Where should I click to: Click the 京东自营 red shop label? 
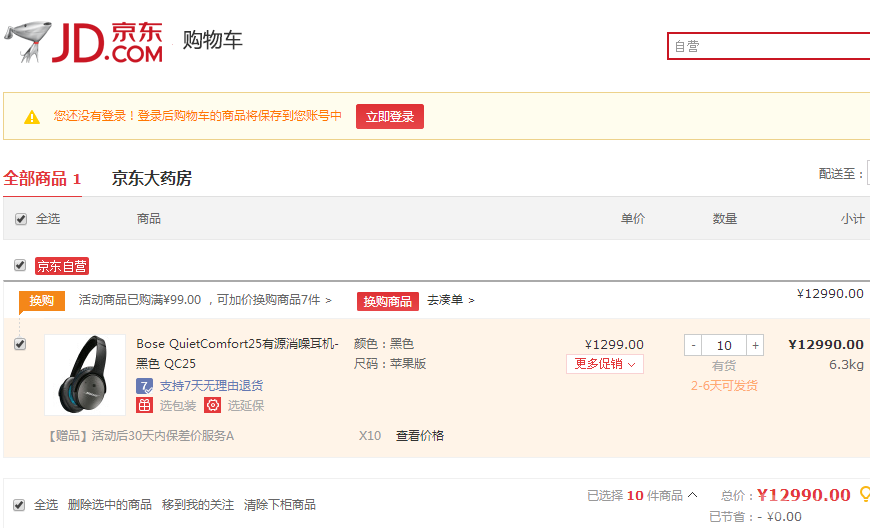pyautogui.click(x=62, y=266)
